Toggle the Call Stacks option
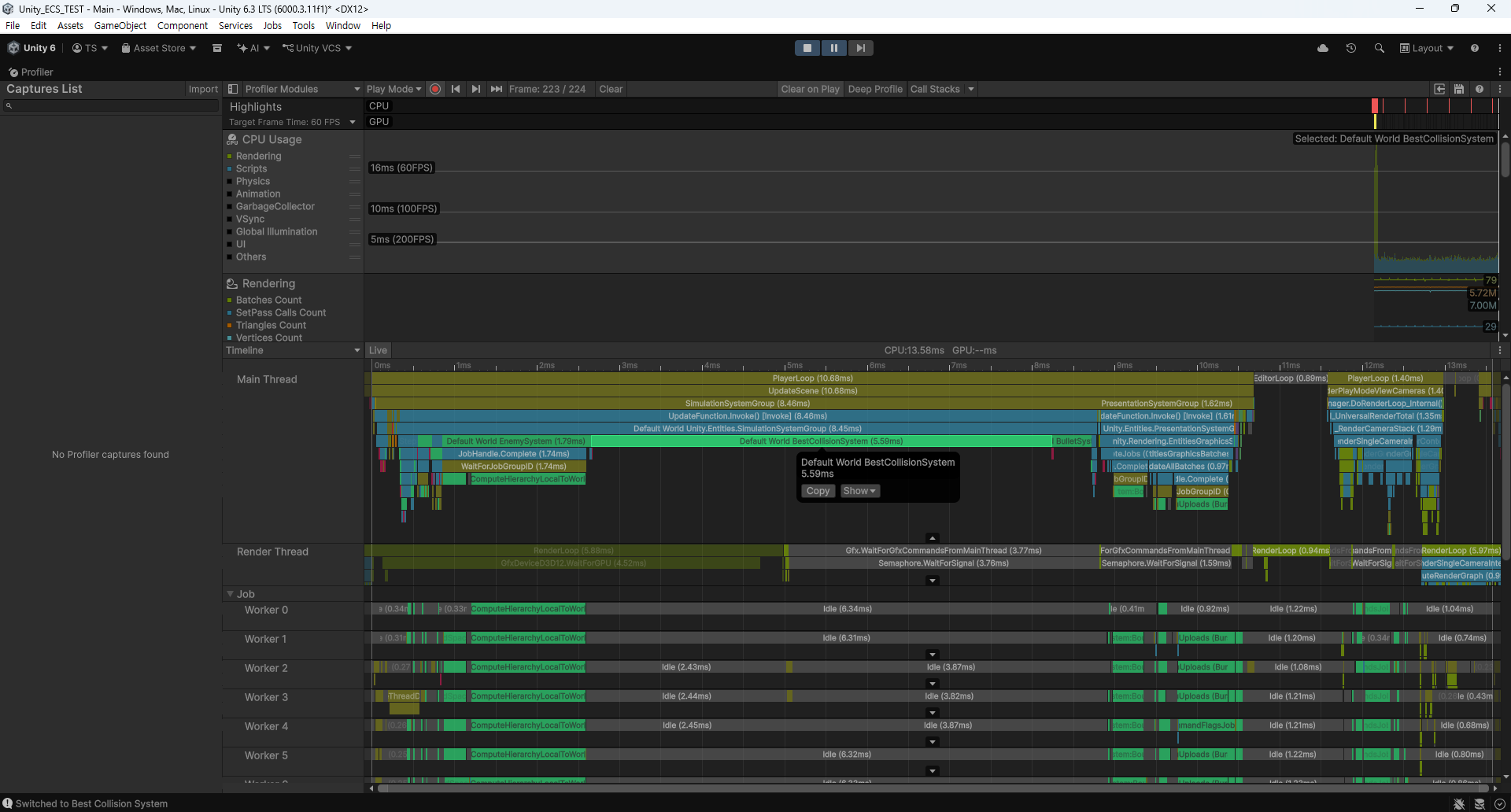 coord(935,89)
